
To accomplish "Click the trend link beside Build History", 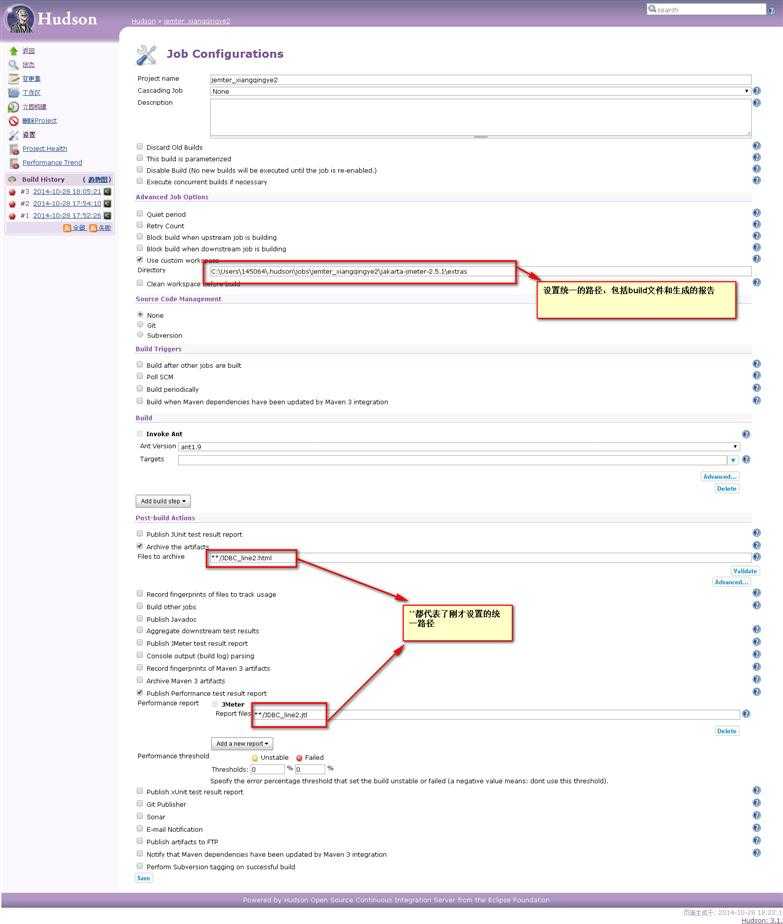I will (97, 180).
